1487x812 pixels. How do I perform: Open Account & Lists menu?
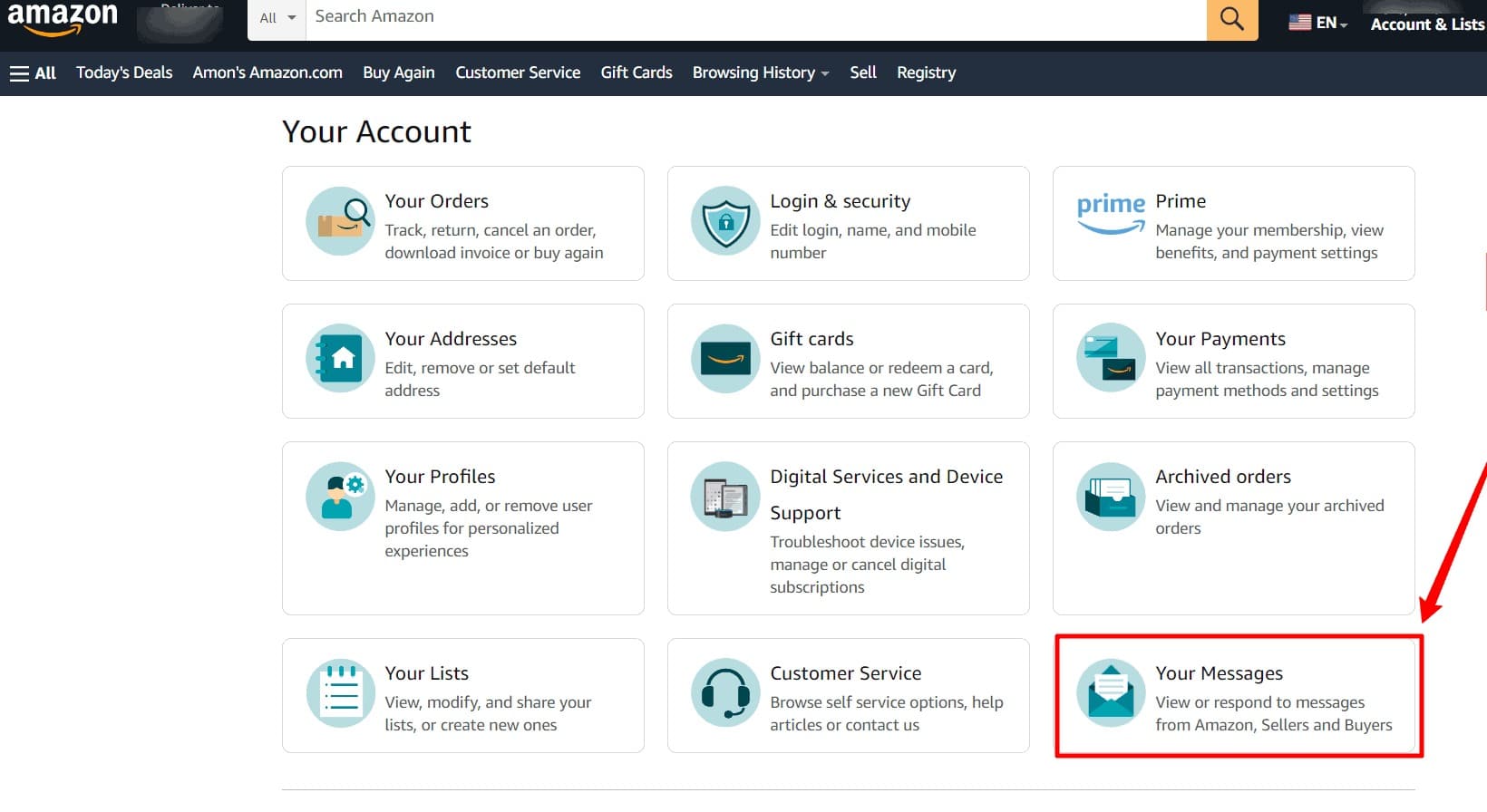(x=1427, y=24)
